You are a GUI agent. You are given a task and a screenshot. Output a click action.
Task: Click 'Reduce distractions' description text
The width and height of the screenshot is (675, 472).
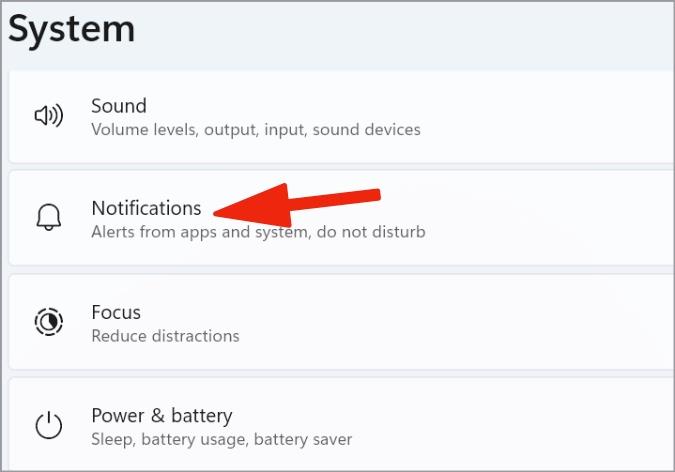click(x=165, y=336)
